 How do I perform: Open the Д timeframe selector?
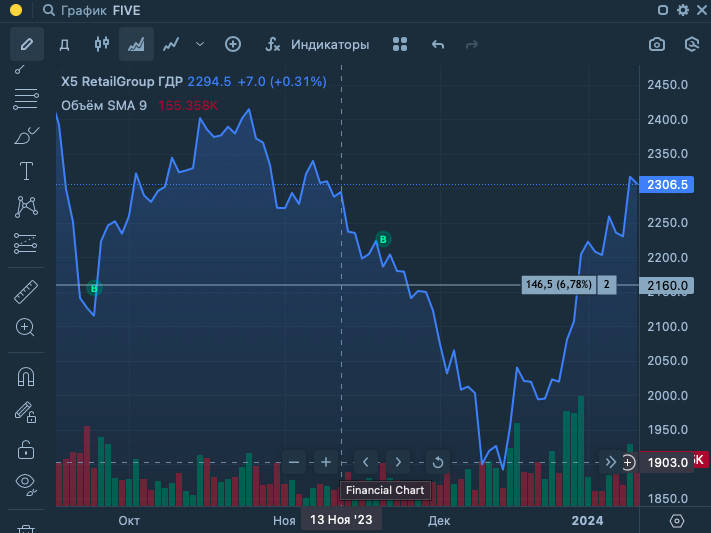click(64, 44)
